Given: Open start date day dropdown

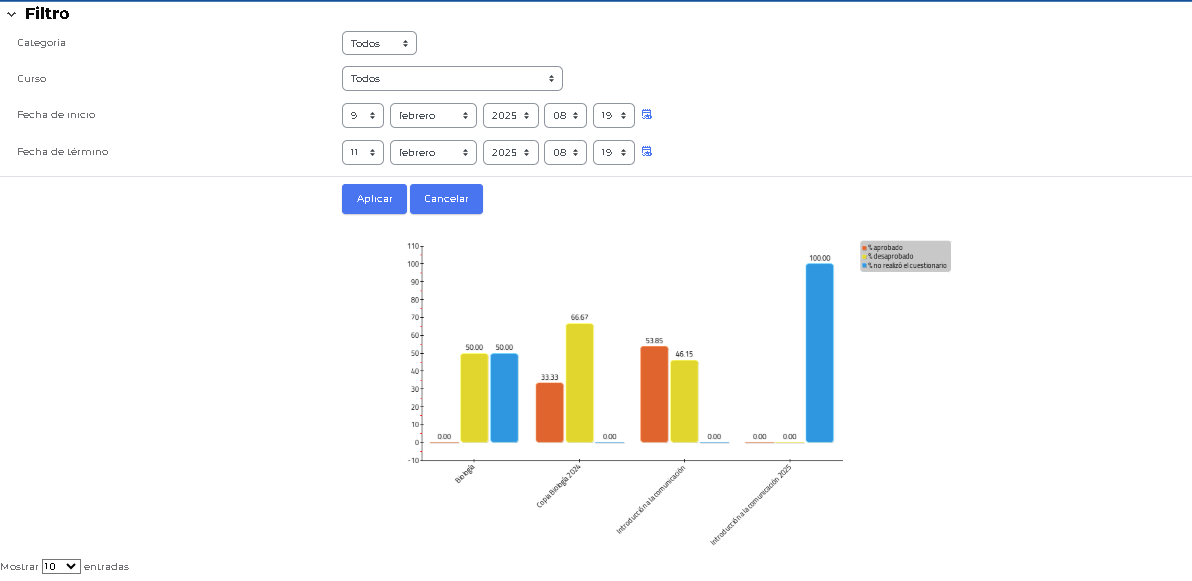Looking at the screenshot, I should tap(362, 116).
